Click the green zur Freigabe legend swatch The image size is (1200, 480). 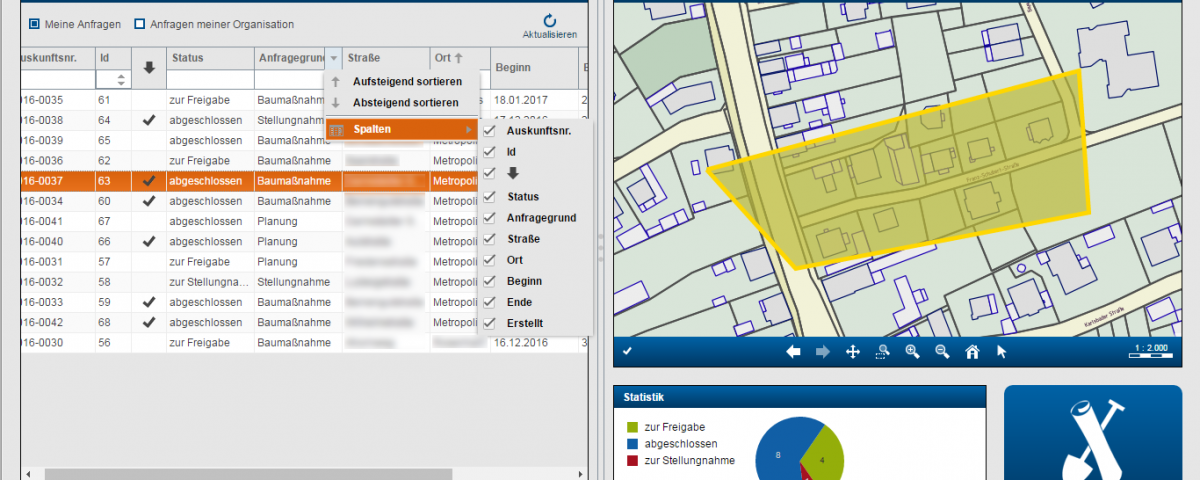(632, 427)
